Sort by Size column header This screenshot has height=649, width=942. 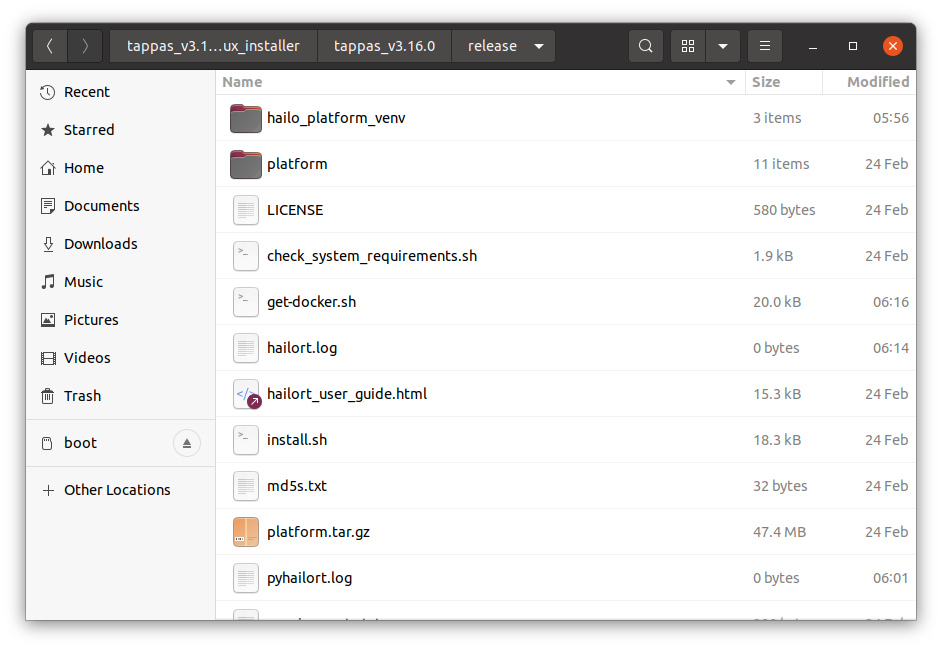[766, 82]
